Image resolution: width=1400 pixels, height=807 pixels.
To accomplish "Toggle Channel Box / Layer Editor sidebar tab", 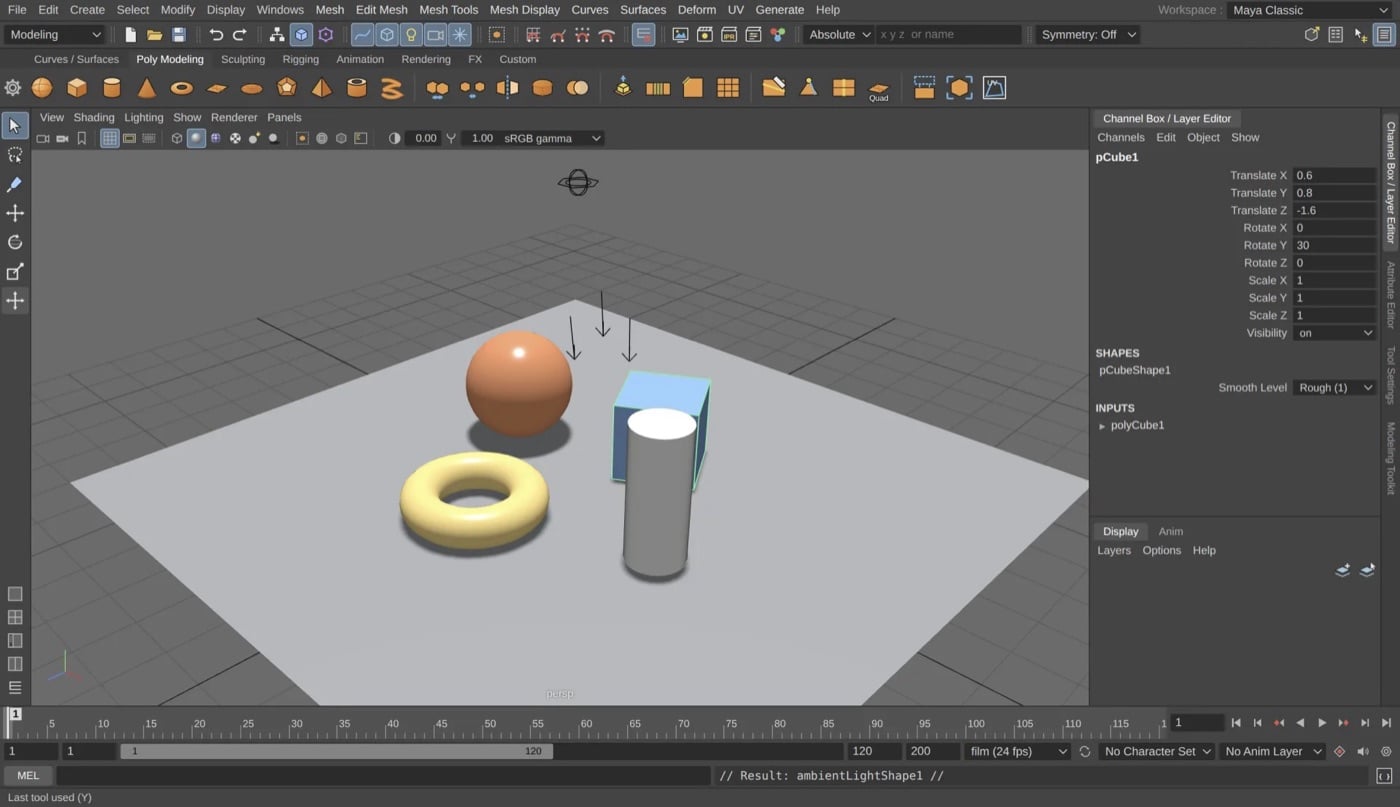I will pyautogui.click(x=1390, y=182).
